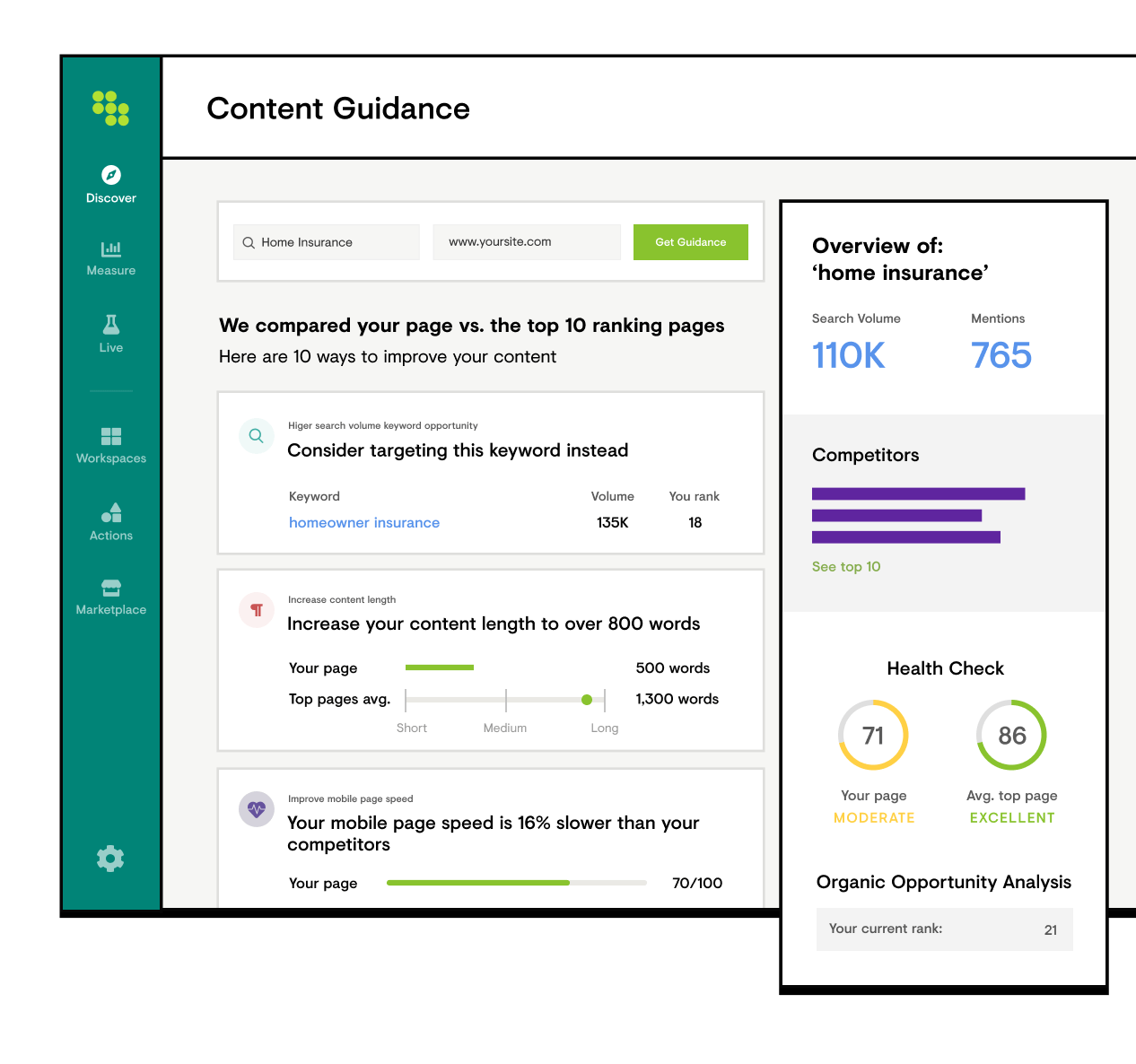Open the Marketplace storefront icon
1136x1064 pixels.
[x=111, y=588]
